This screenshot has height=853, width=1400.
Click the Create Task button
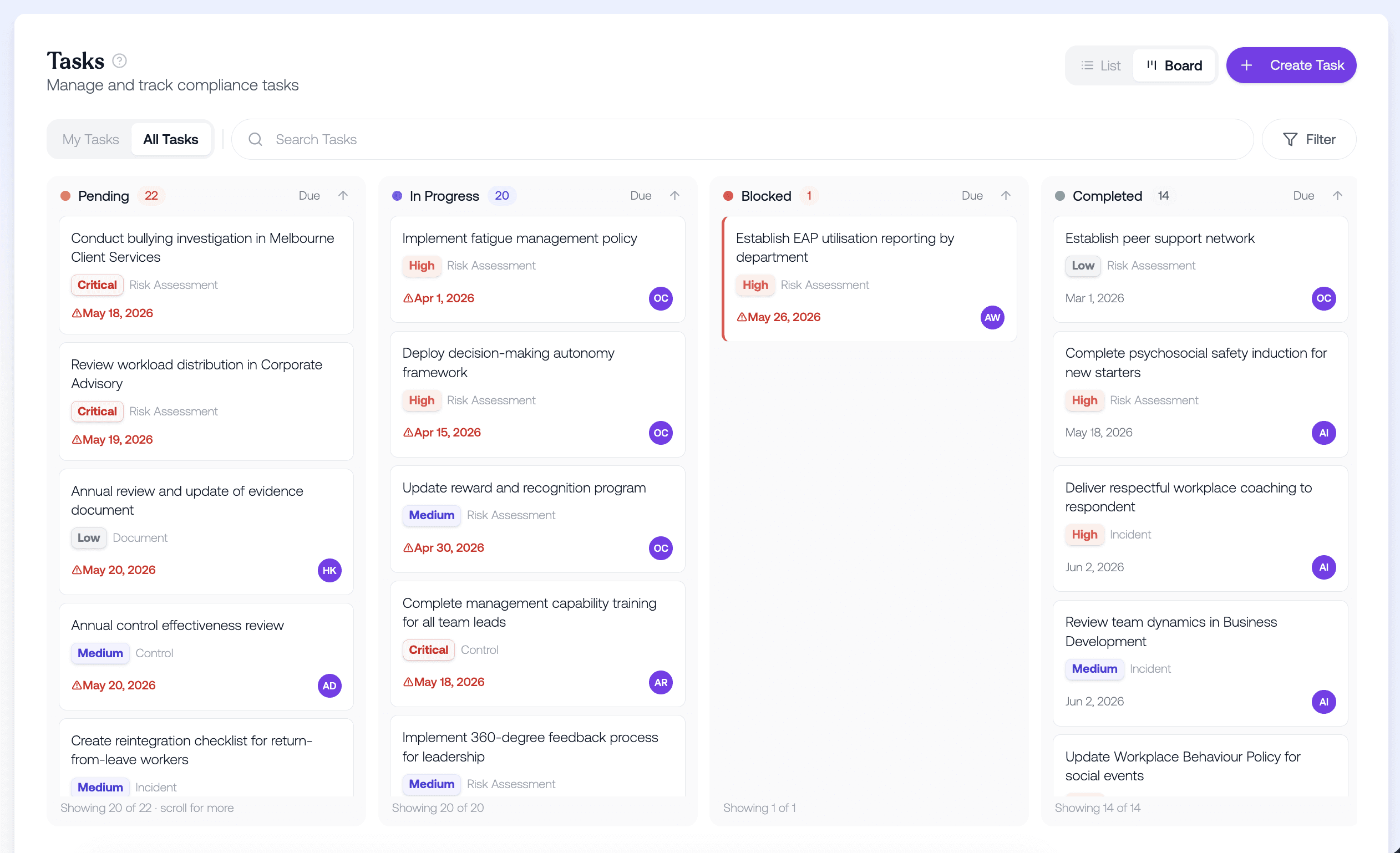pos(1291,65)
